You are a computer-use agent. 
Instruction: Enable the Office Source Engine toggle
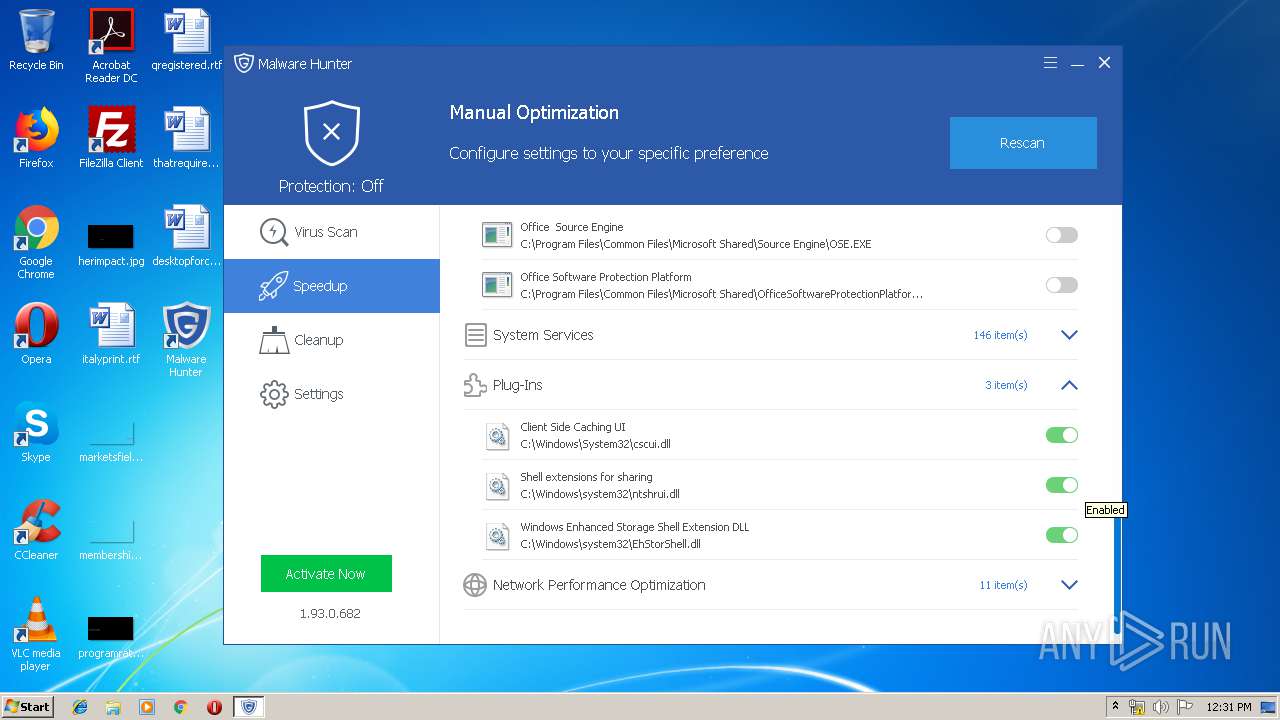(x=1062, y=235)
